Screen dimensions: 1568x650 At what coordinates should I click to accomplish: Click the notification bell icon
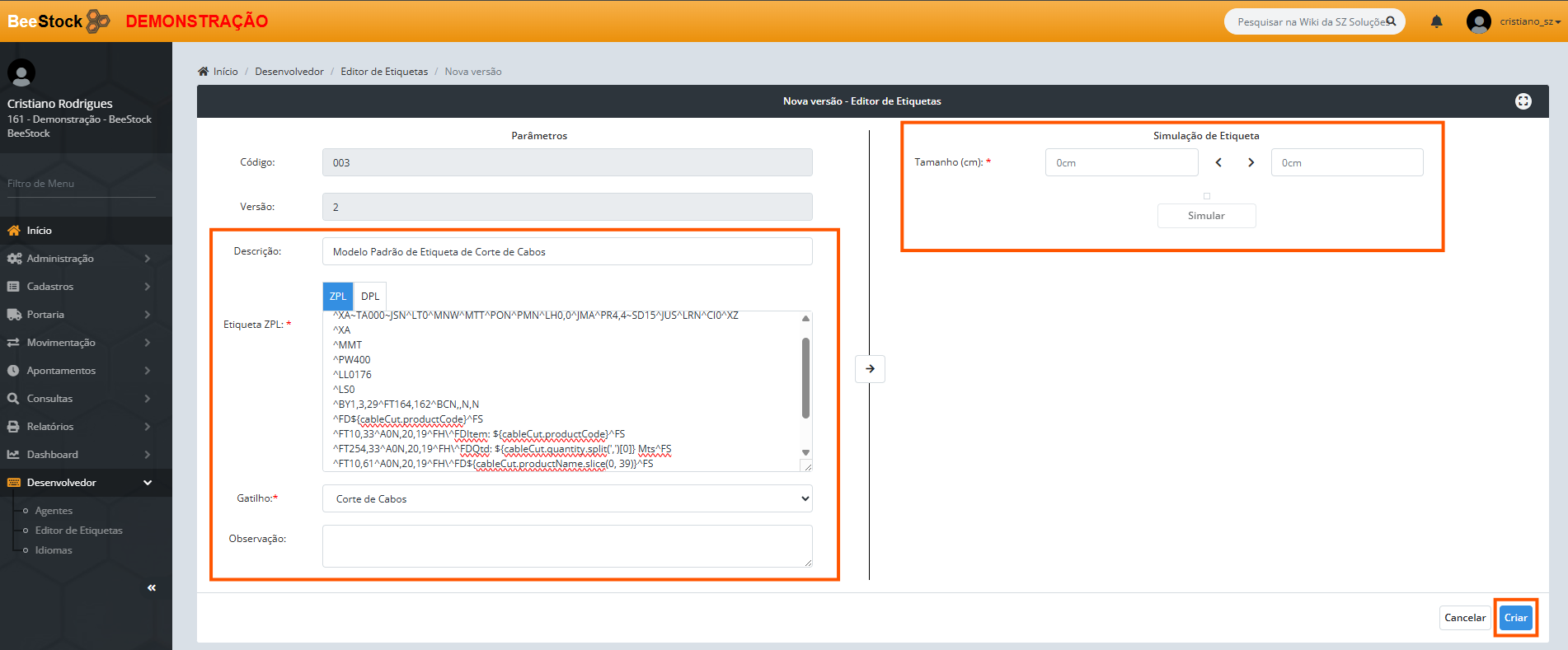(1436, 21)
